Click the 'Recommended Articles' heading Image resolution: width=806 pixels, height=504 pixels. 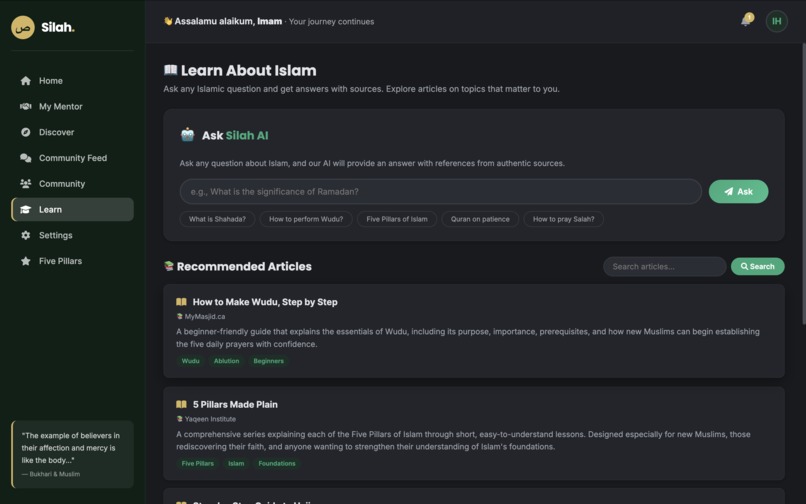click(x=244, y=266)
